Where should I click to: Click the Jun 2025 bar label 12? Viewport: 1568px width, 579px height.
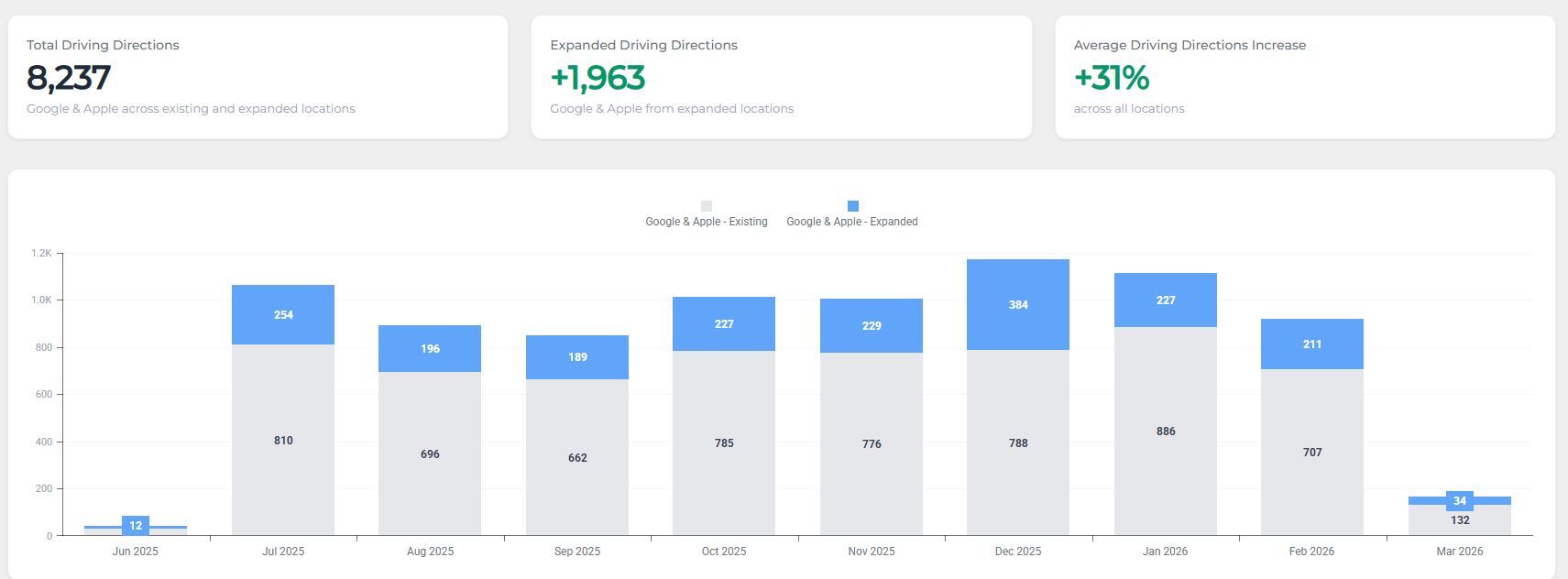tap(136, 526)
